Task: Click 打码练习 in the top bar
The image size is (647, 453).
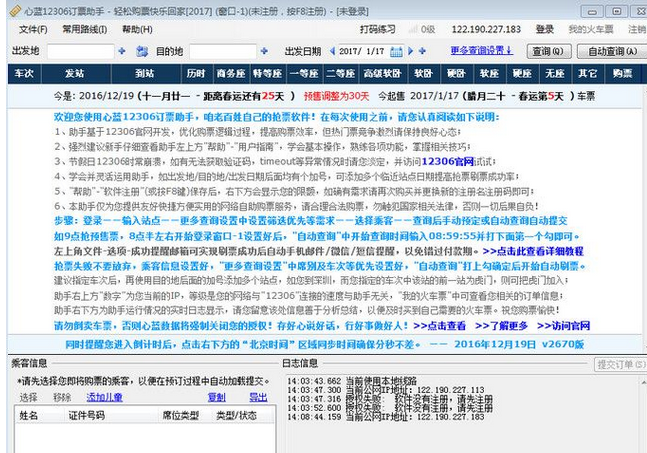Action: [x=378, y=29]
